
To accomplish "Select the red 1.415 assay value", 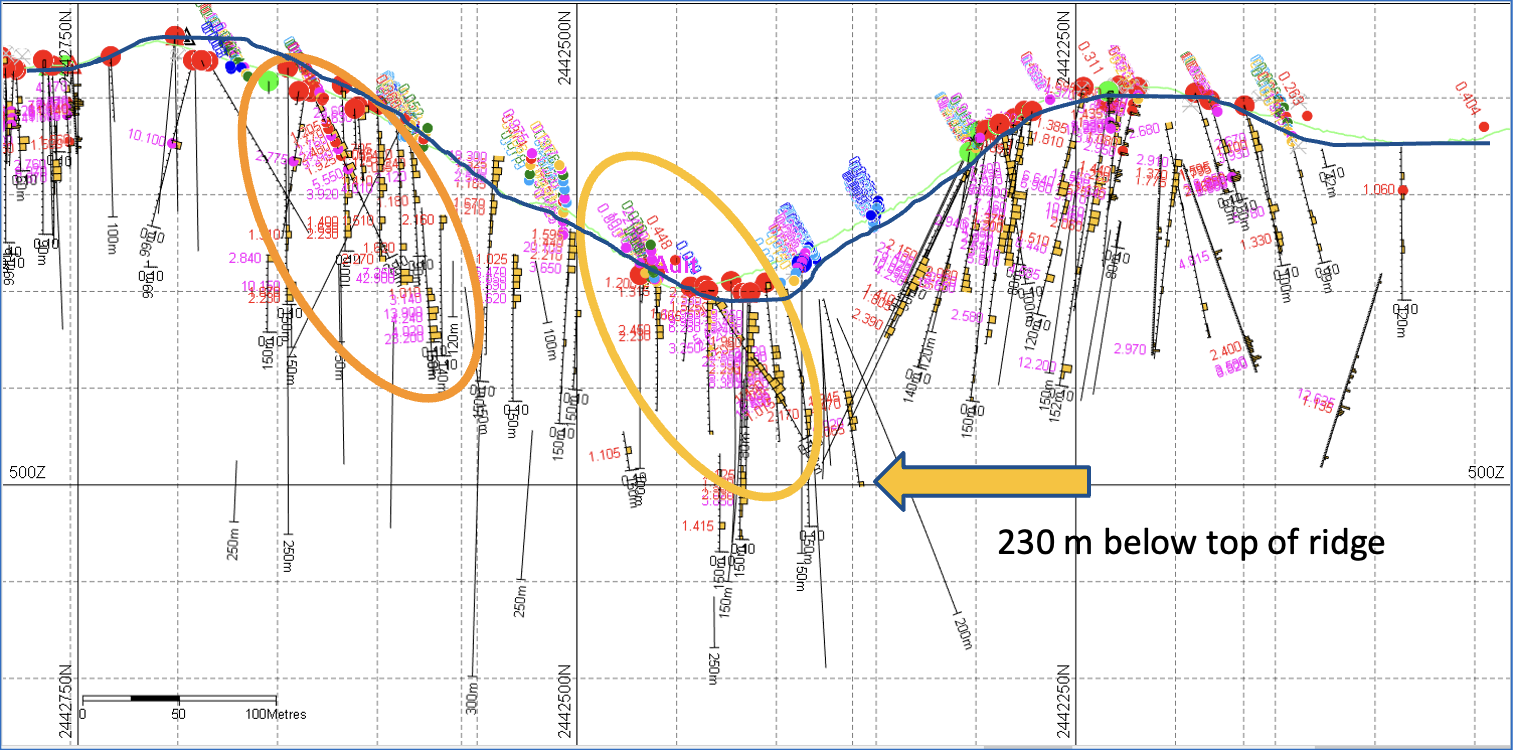I will pyautogui.click(x=697, y=526).
